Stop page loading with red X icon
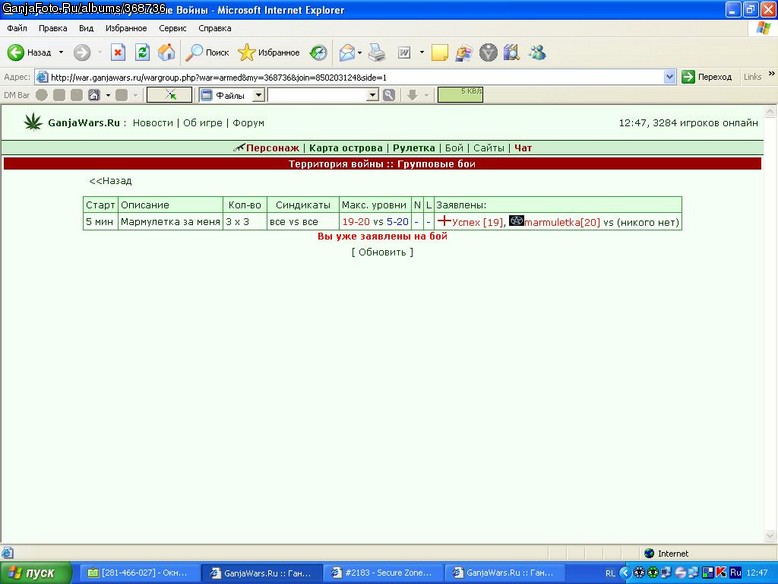The image size is (778, 584). click(x=118, y=52)
